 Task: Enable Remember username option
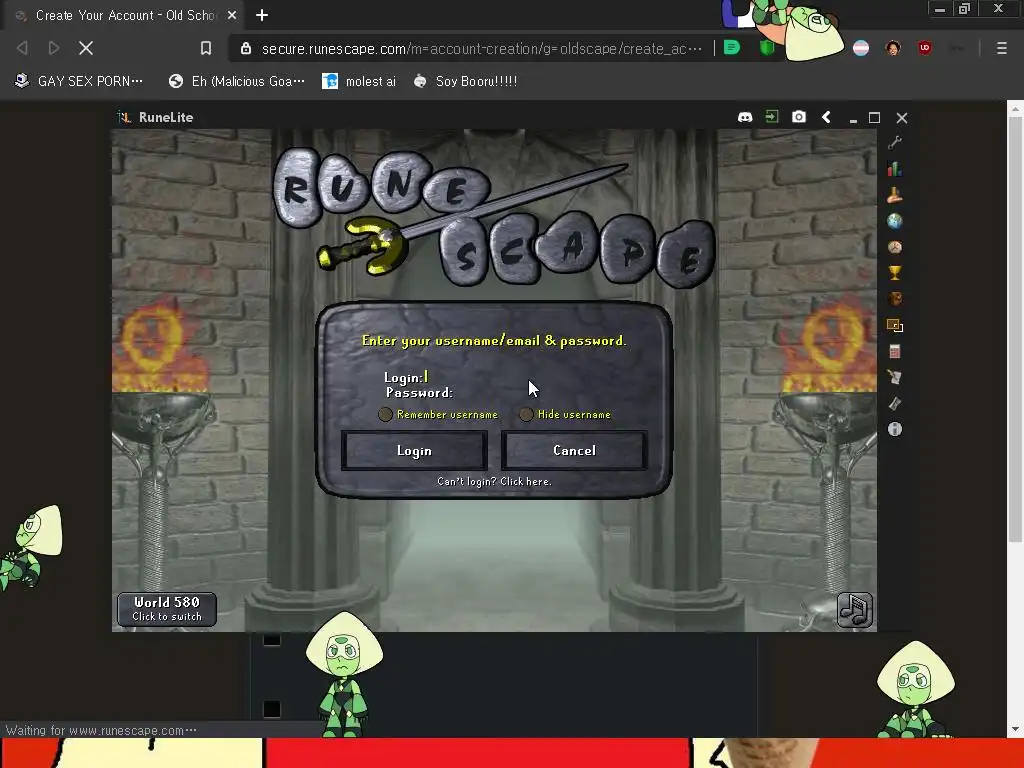click(x=385, y=415)
